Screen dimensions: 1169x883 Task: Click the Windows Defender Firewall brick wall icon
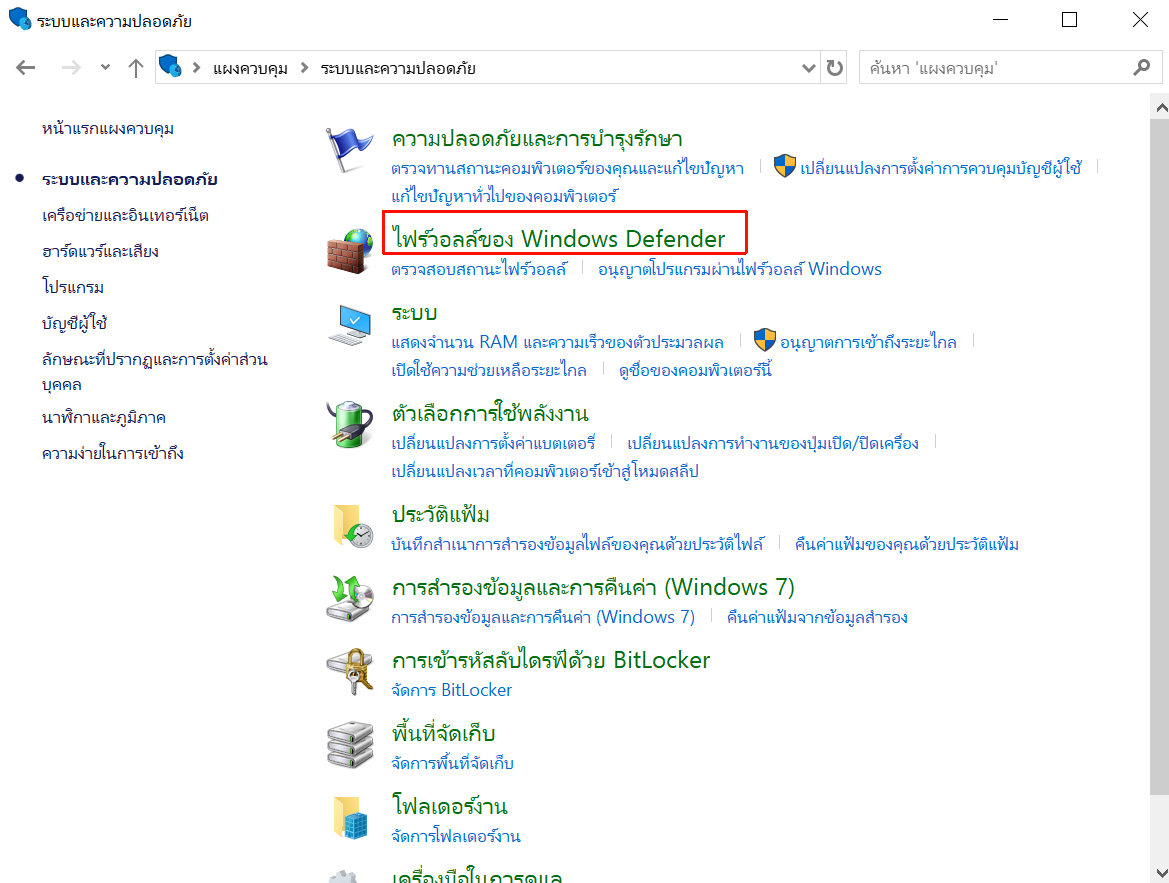click(349, 251)
